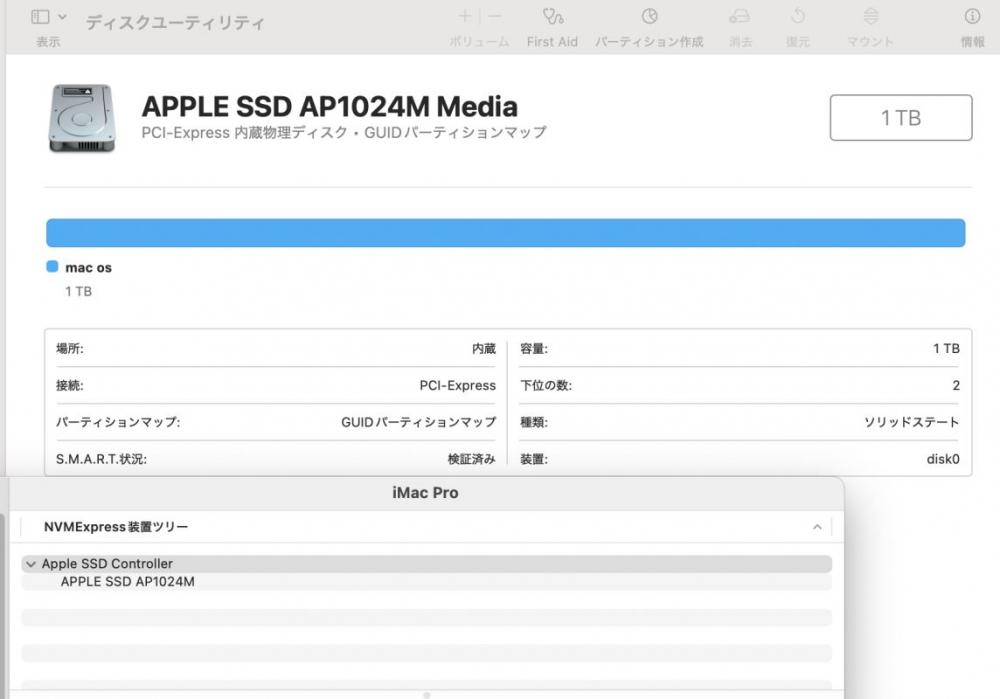This screenshot has height=699, width=1000.
Task: Run First Aid stethoscope icon
Action: click(552, 16)
